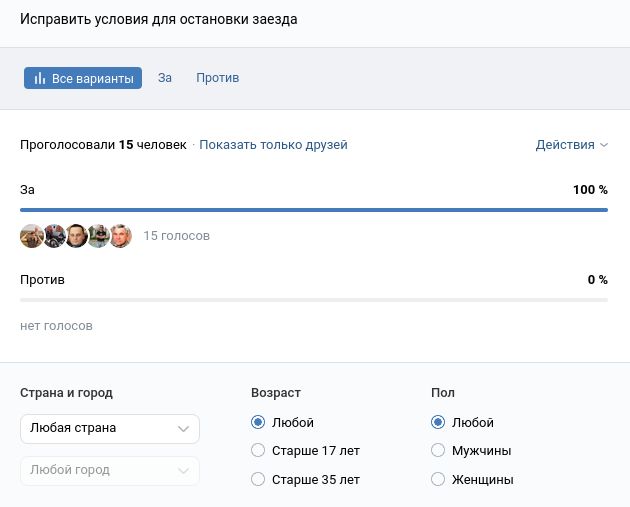Click the bar chart icon in Все варианты
Viewport: 630px width, 507px height.
click(40, 78)
